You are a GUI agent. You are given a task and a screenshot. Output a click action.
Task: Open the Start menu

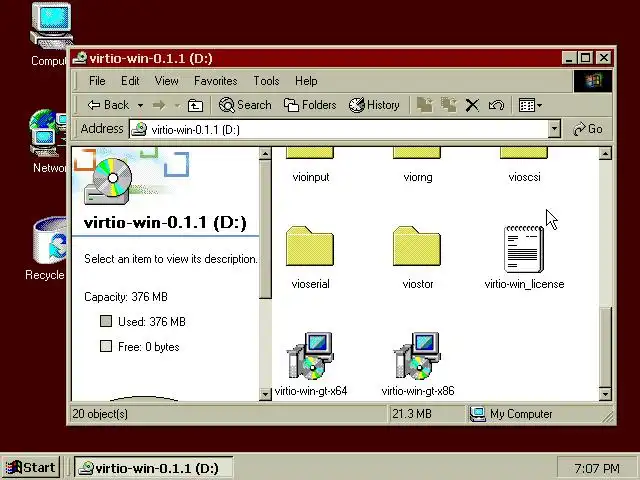pyautogui.click(x=31, y=467)
